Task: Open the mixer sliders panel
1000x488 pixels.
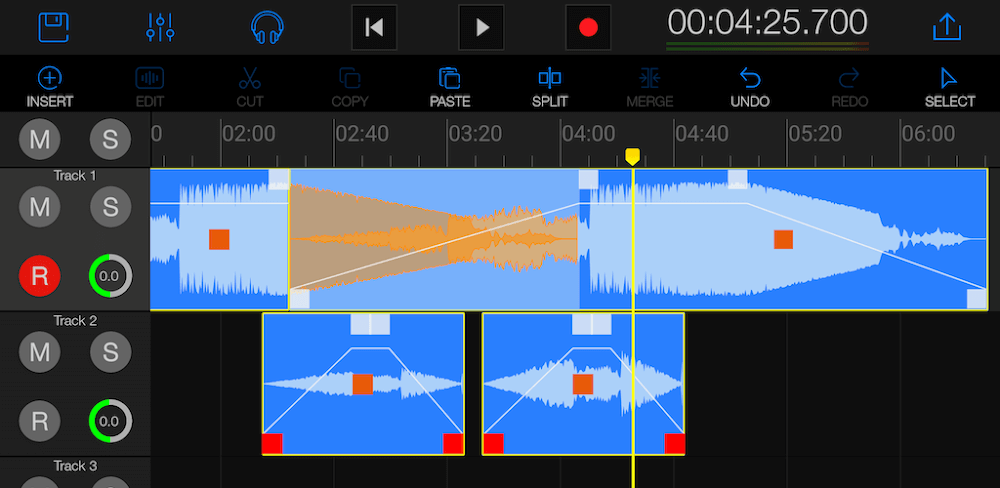Action: click(x=160, y=27)
